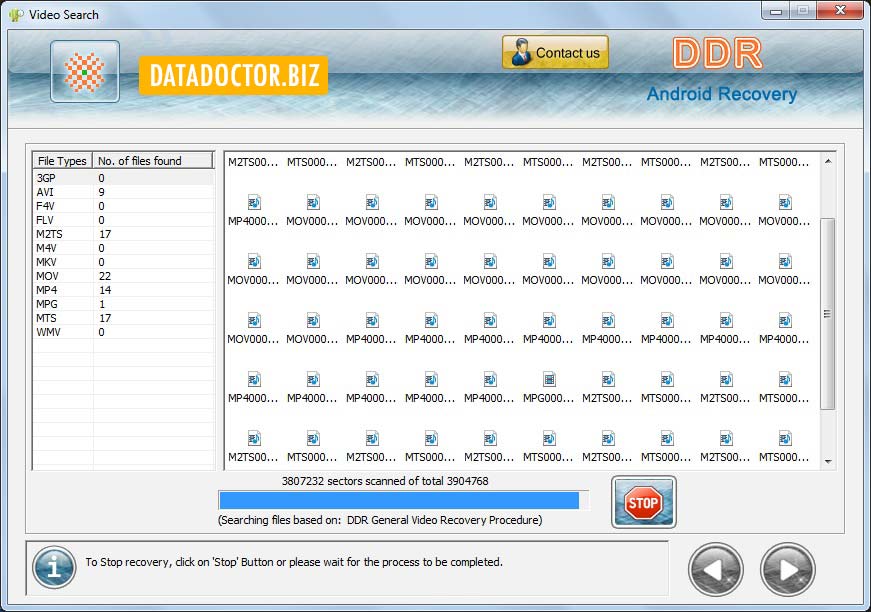Click the blue information icon

click(54, 567)
